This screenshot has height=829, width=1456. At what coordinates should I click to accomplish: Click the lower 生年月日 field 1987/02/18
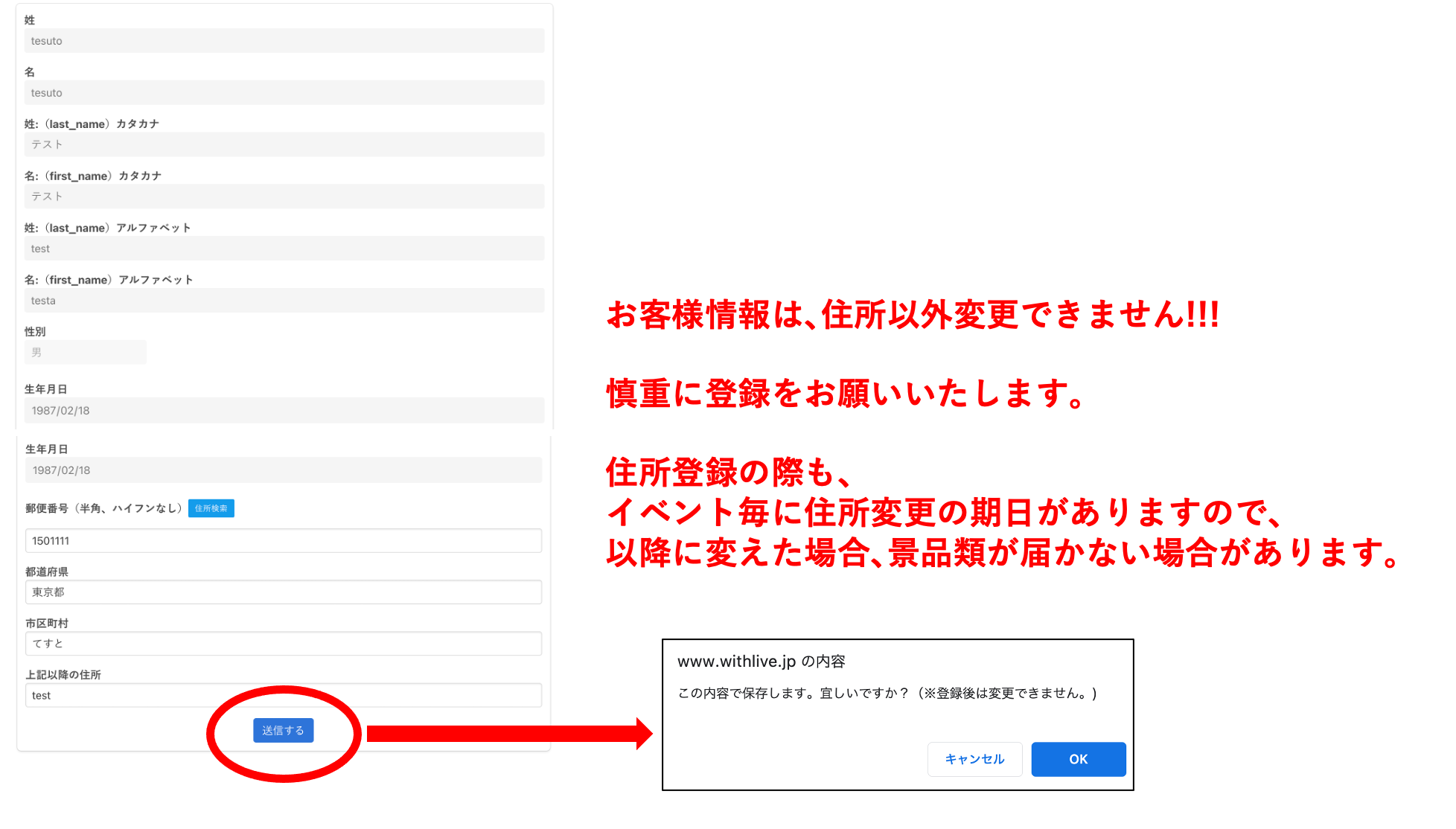click(284, 470)
